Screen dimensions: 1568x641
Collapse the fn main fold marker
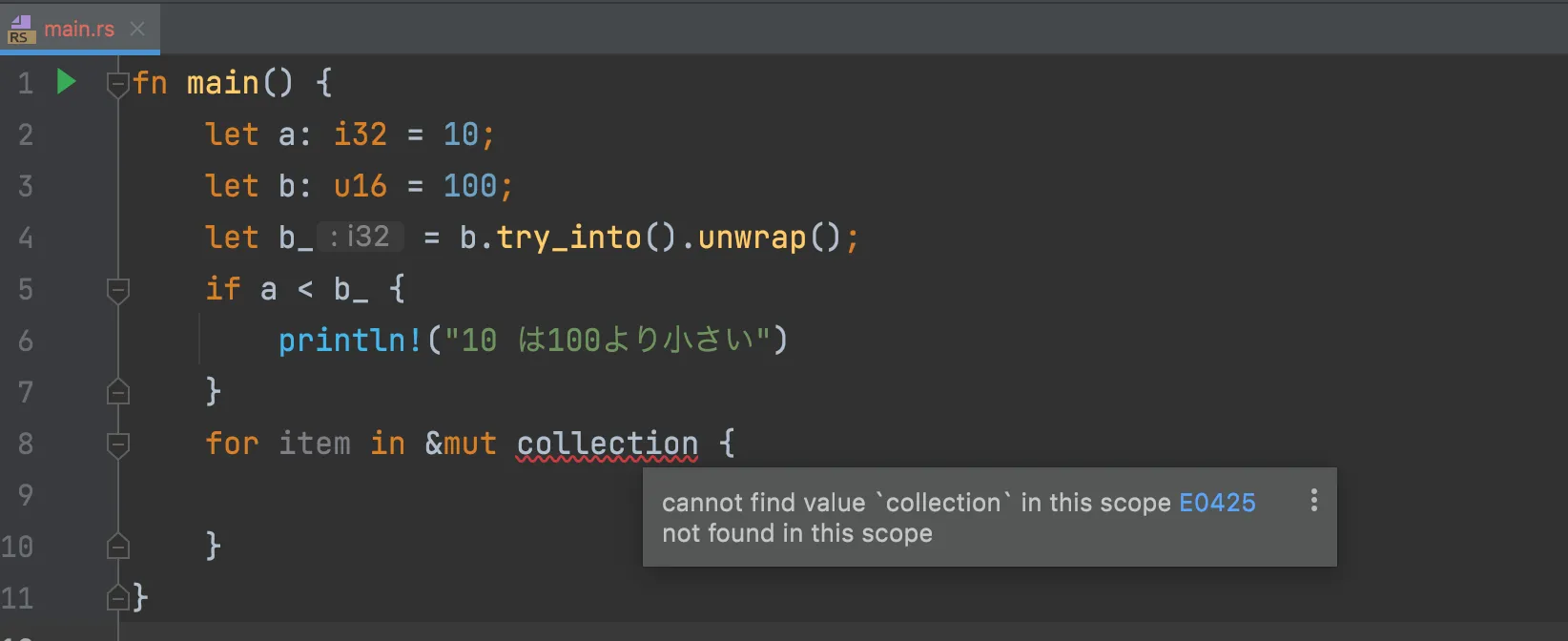pos(117,84)
